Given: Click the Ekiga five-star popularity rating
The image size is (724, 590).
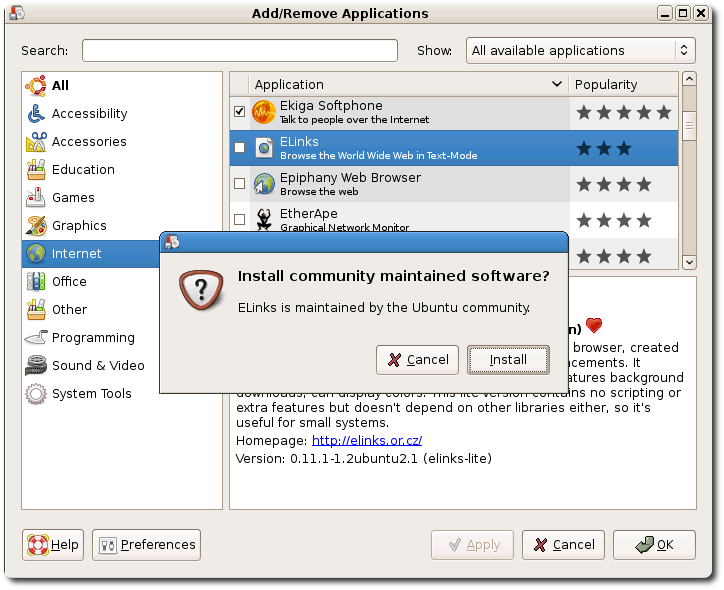Looking at the screenshot, I should [624, 112].
